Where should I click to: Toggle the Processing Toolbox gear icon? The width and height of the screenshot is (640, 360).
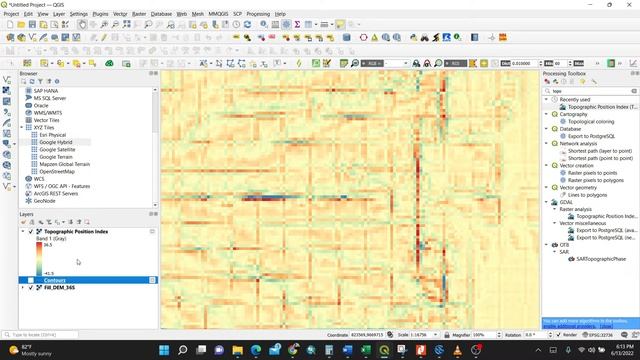287,24
